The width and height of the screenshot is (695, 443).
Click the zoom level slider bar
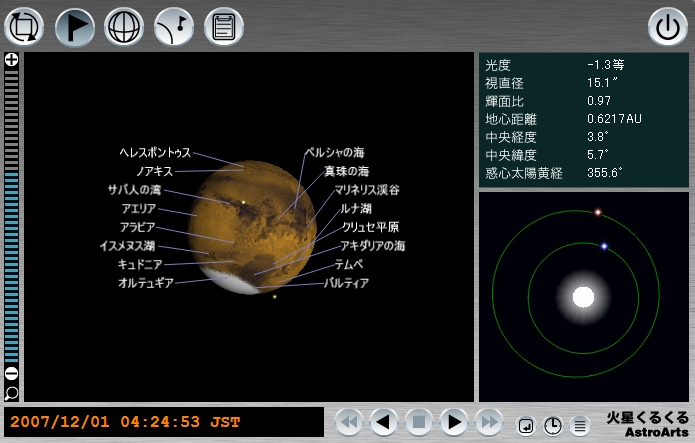[12, 216]
